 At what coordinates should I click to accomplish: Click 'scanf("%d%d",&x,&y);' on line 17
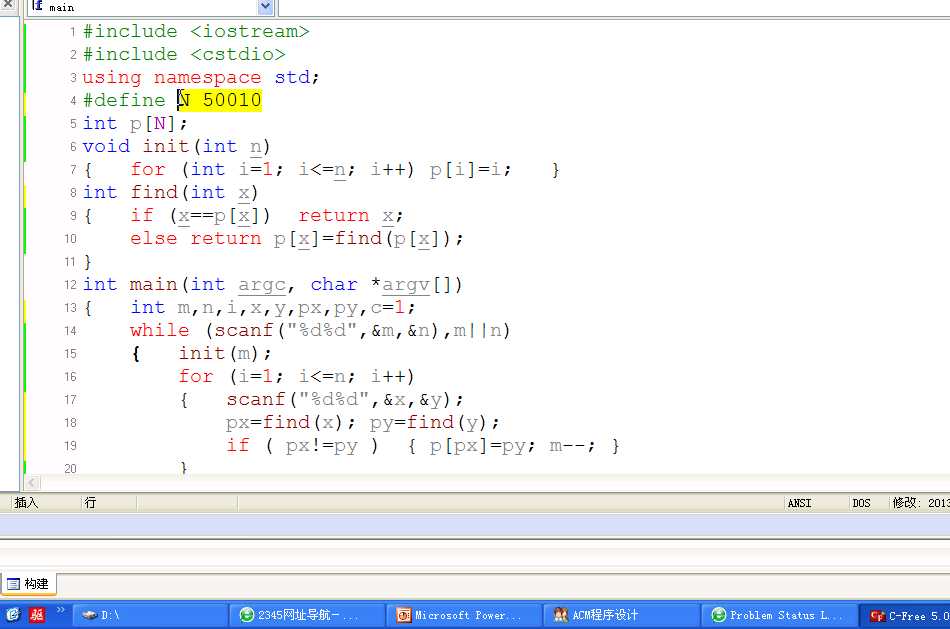click(x=345, y=399)
